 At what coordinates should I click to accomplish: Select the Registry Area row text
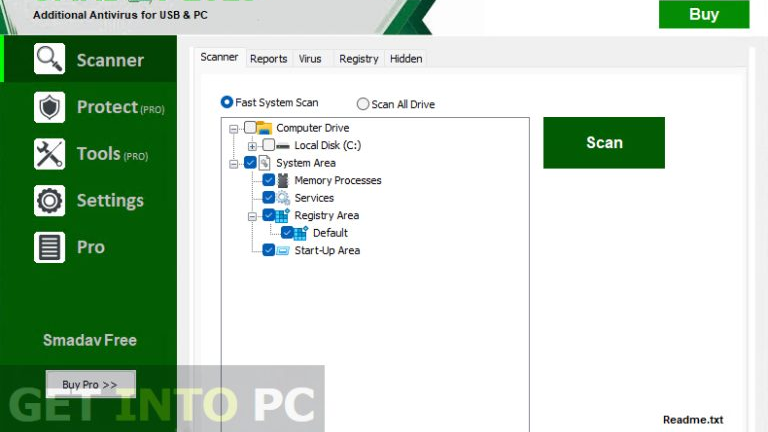(326, 216)
